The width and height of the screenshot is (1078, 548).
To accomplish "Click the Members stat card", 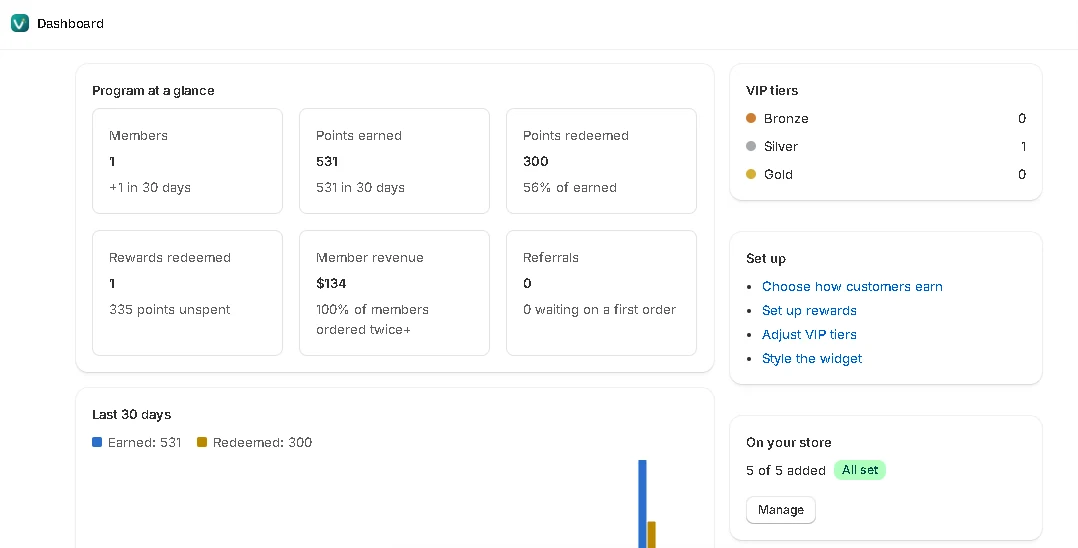I will (188, 161).
